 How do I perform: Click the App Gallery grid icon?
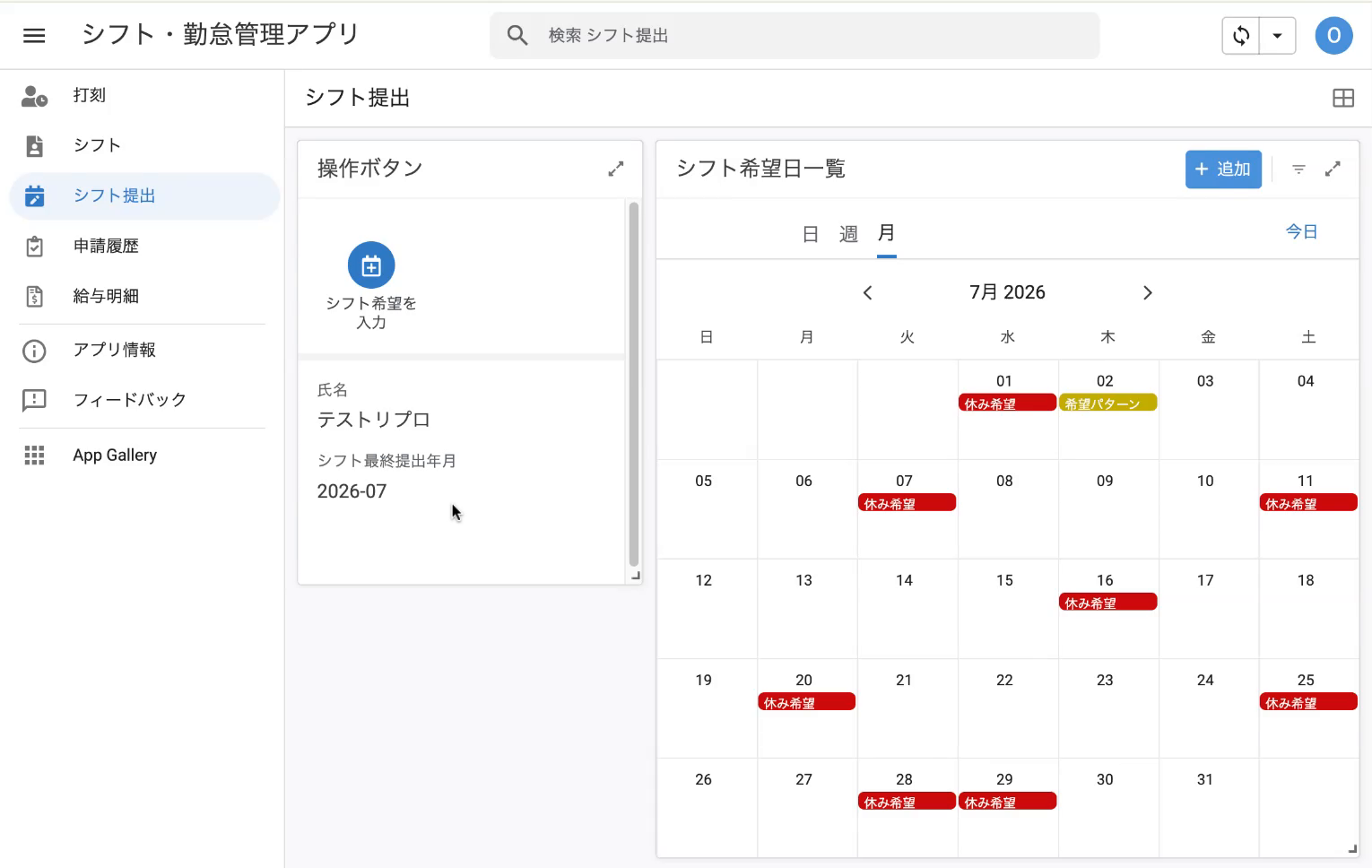coord(34,456)
